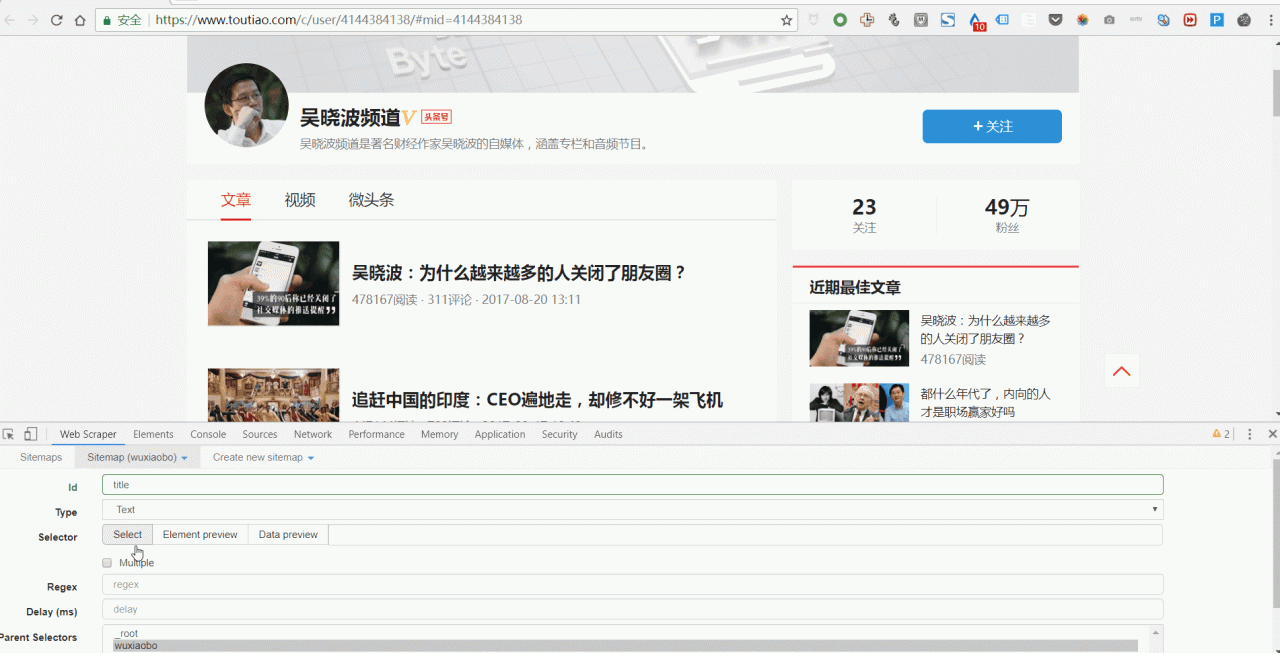1280x653 pixels.
Task: Open the Type dropdown showing Text
Action: pos(632,510)
